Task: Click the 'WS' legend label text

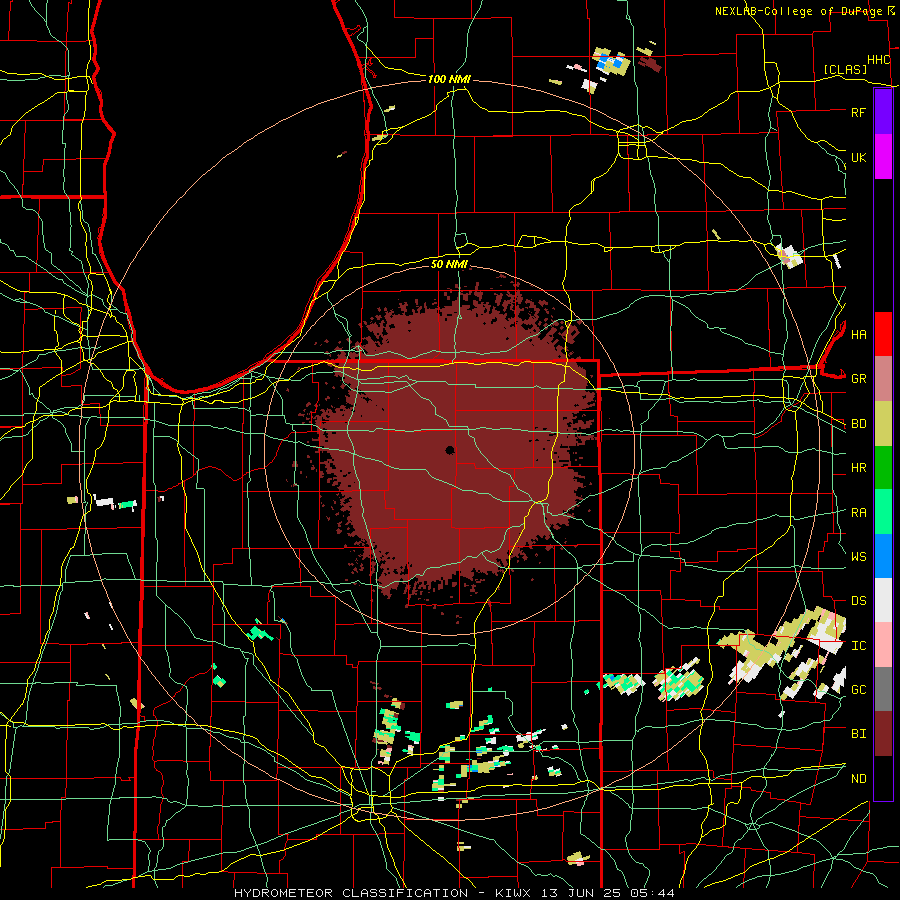Action: pos(858,556)
